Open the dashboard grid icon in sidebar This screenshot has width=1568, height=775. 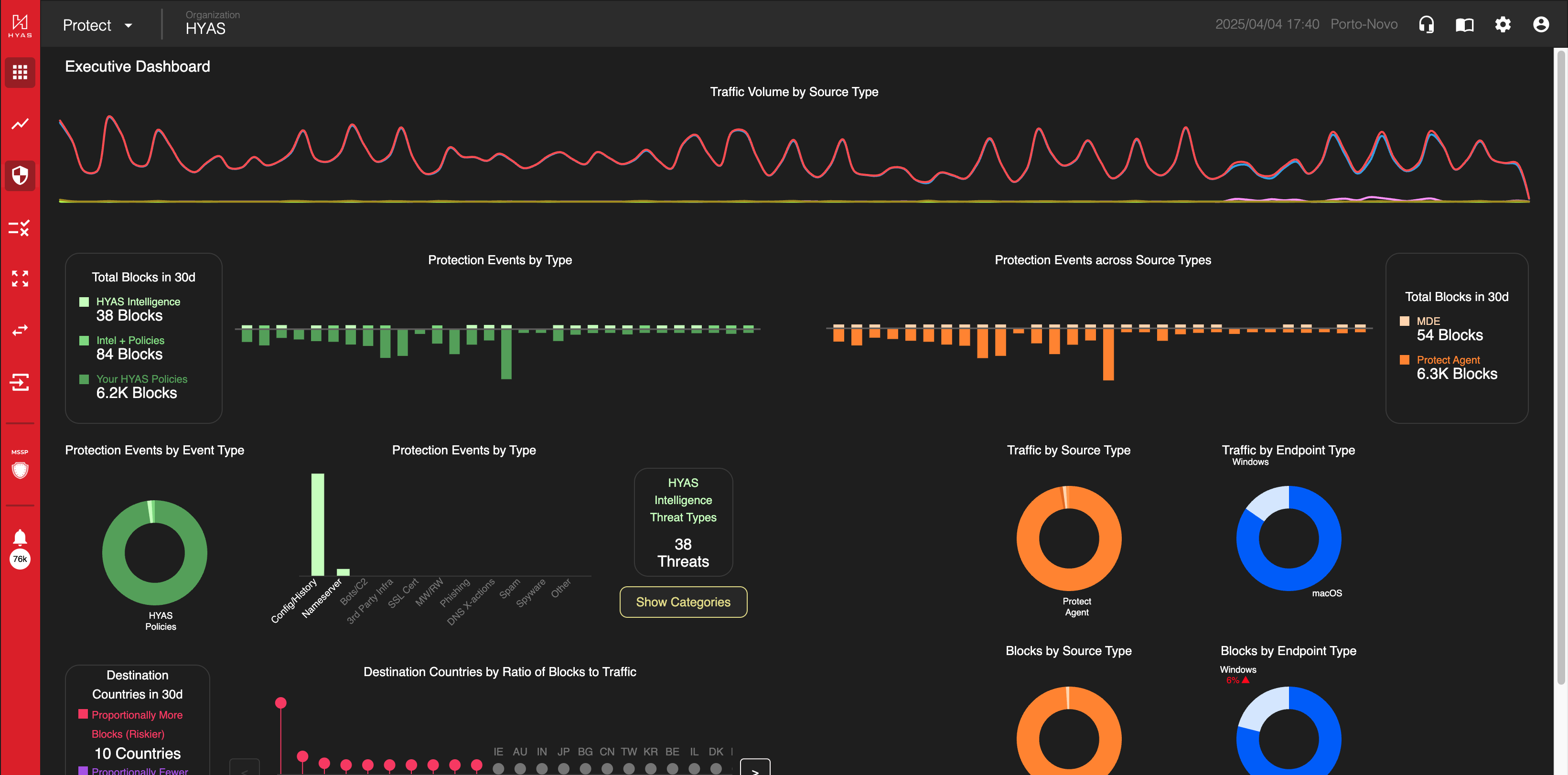coord(20,73)
